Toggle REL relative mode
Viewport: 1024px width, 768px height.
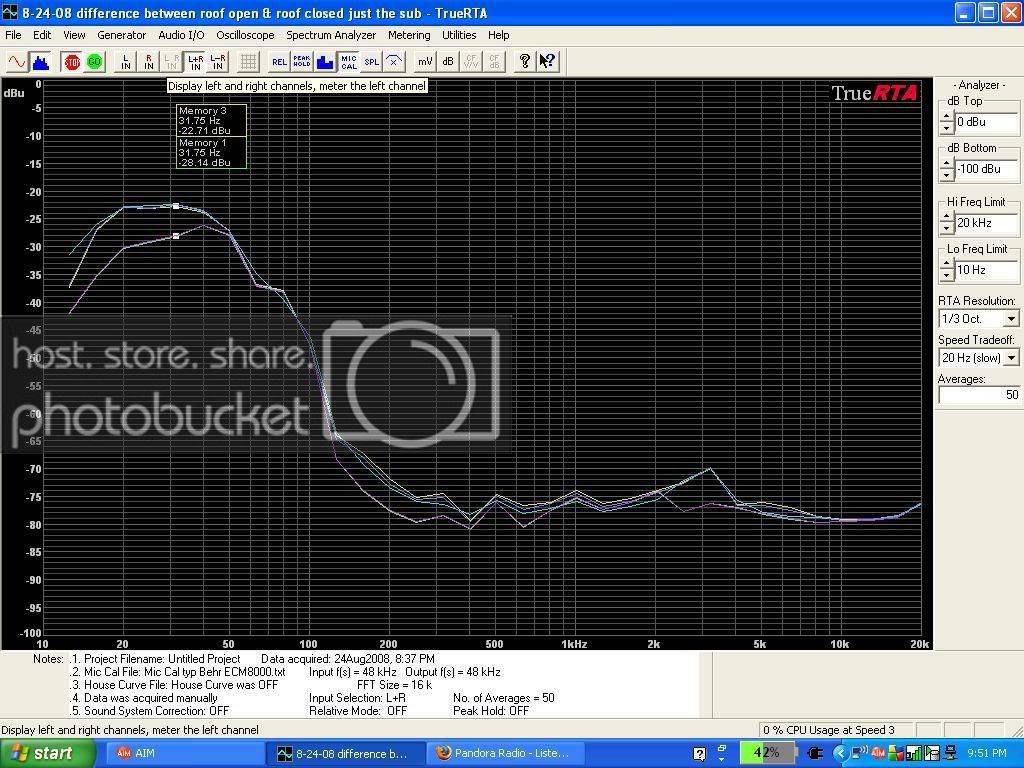click(x=279, y=62)
